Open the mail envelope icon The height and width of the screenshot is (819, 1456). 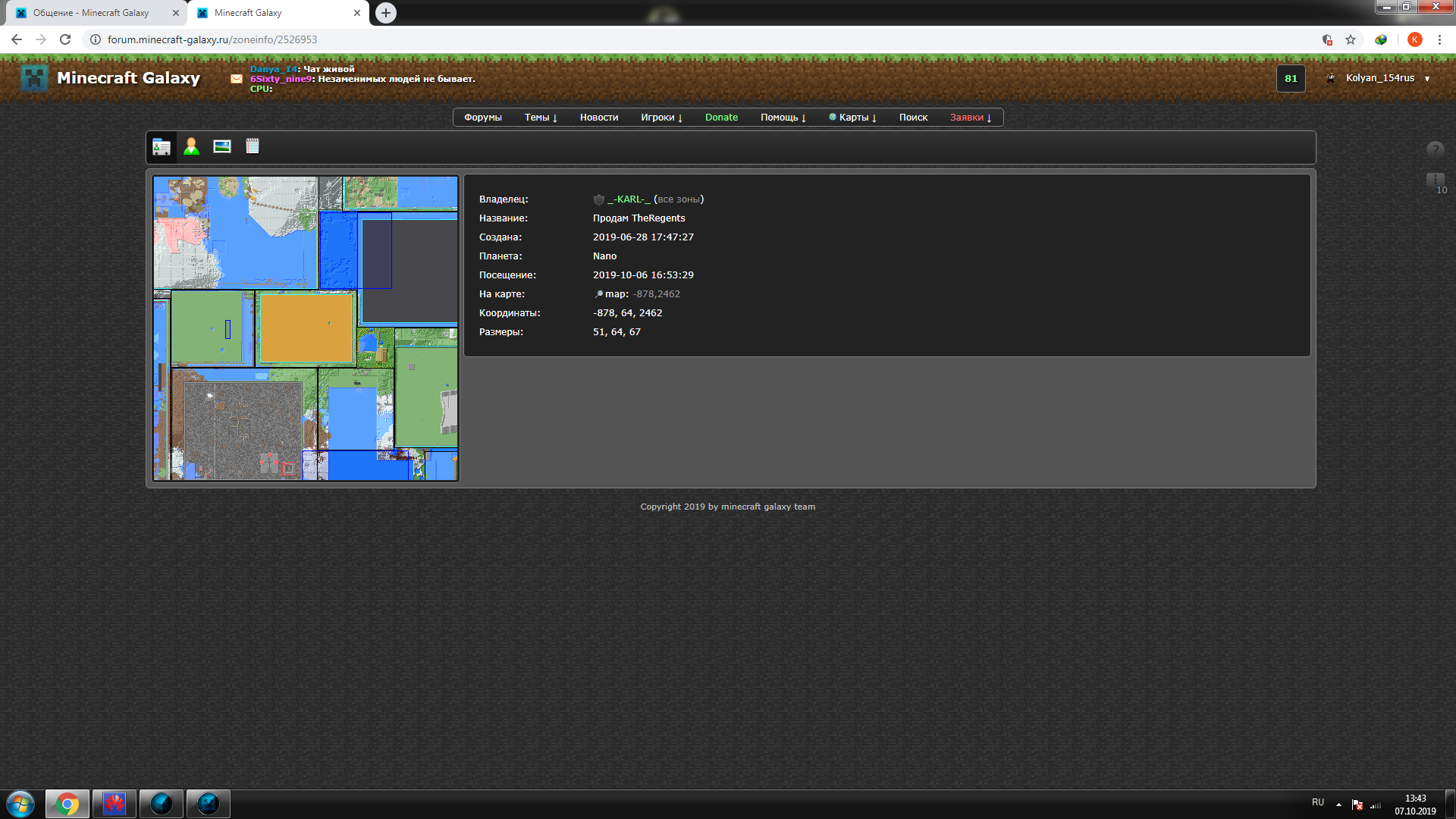(237, 79)
